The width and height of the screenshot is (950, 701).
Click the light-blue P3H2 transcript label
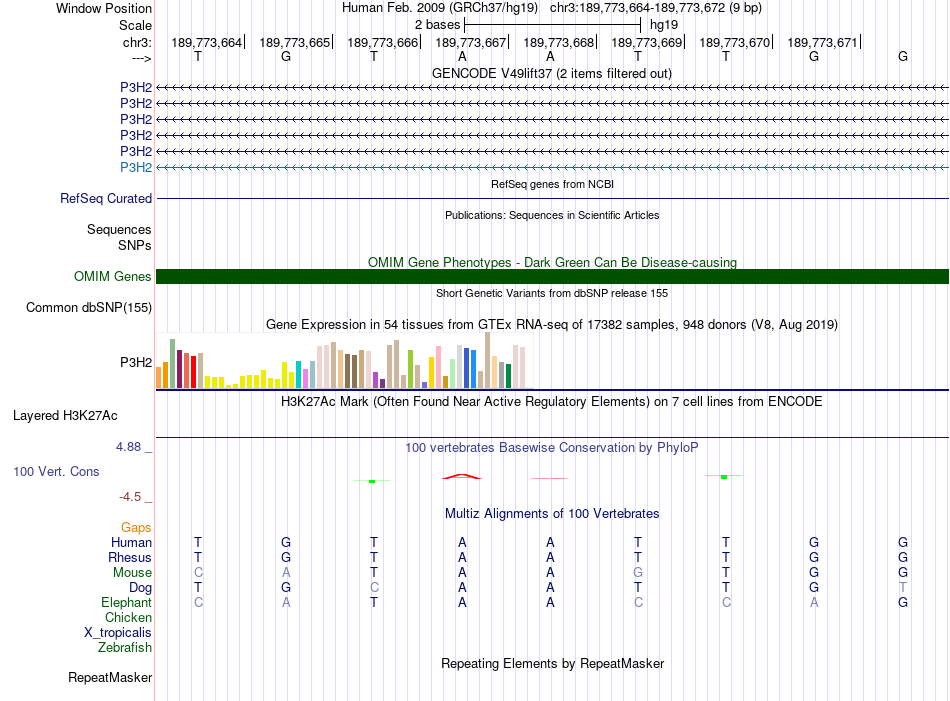136,167
